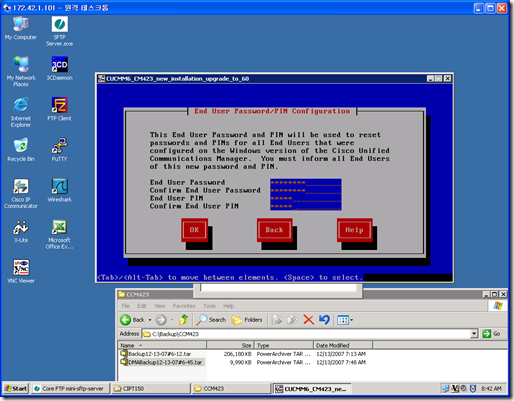The width and height of the screenshot is (514, 401).
Task: Open the Favorites menu in CCM423
Action: pyautogui.click(x=184, y=306)
